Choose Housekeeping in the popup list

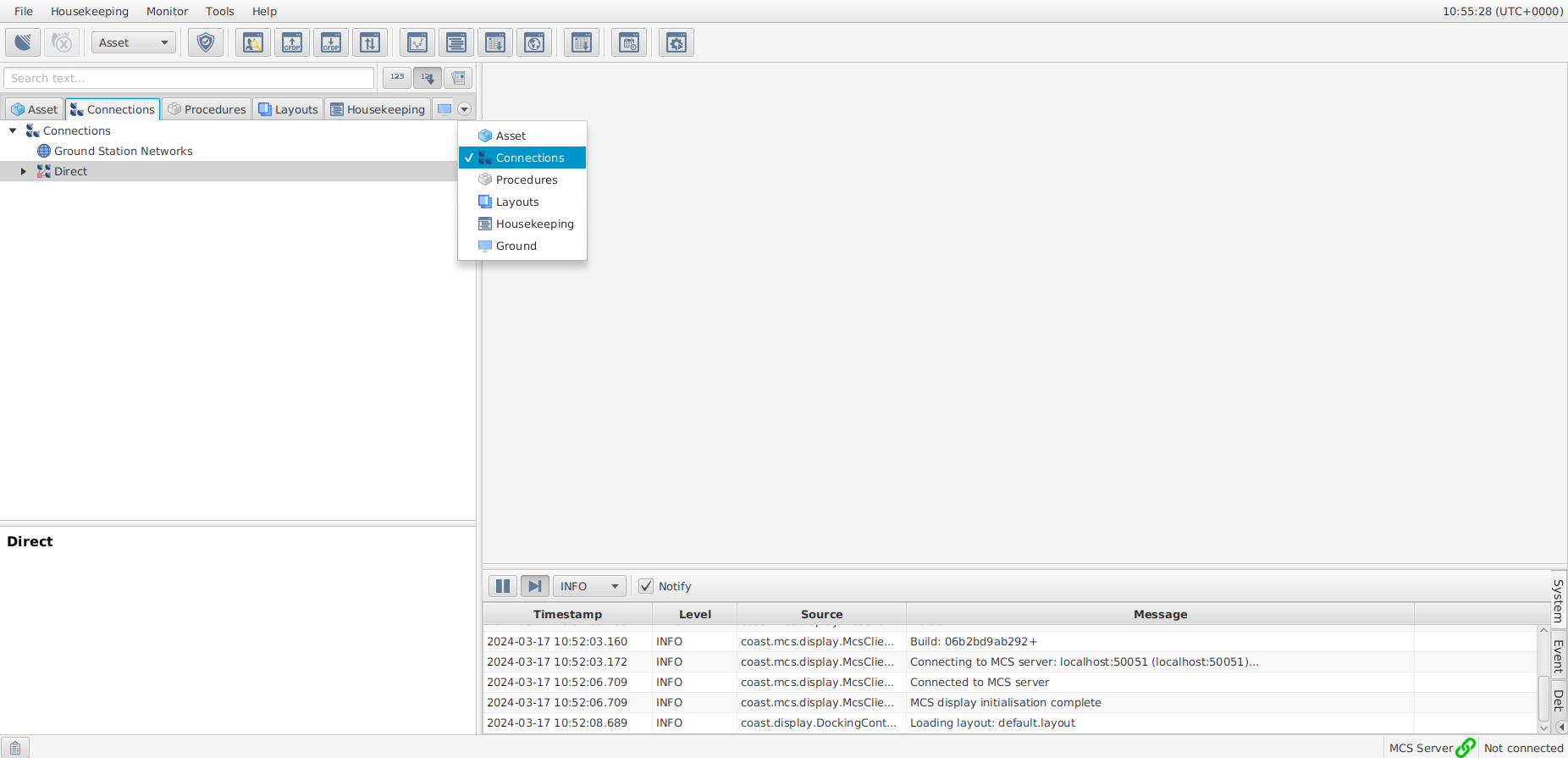click(x=522, y=224)
